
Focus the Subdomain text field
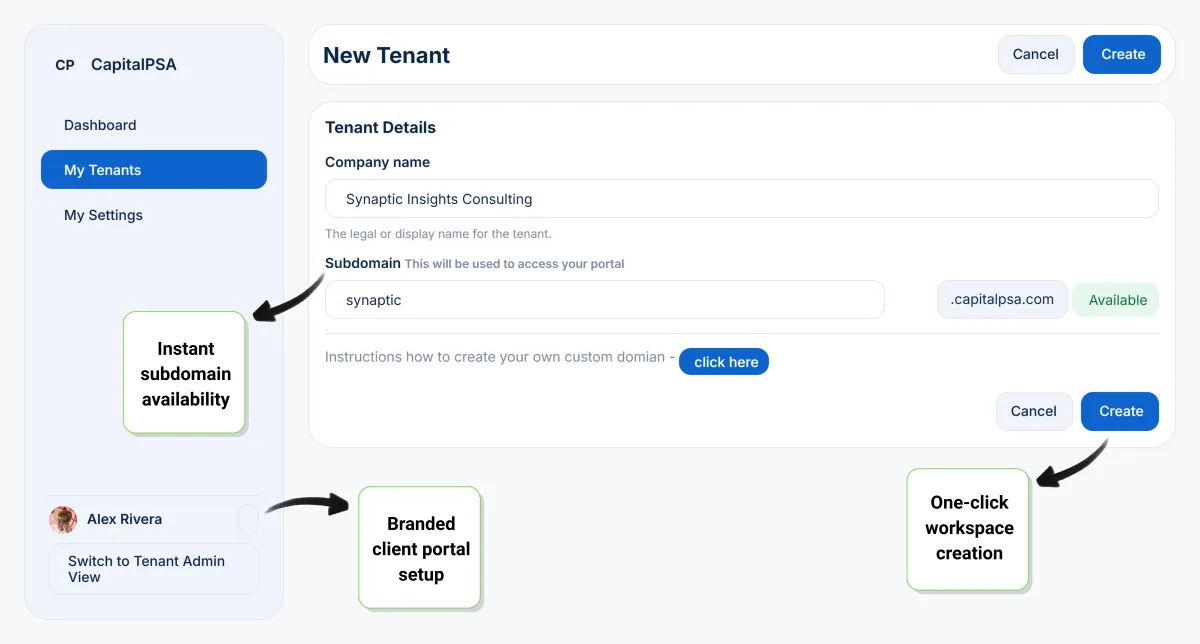(604, 300)
